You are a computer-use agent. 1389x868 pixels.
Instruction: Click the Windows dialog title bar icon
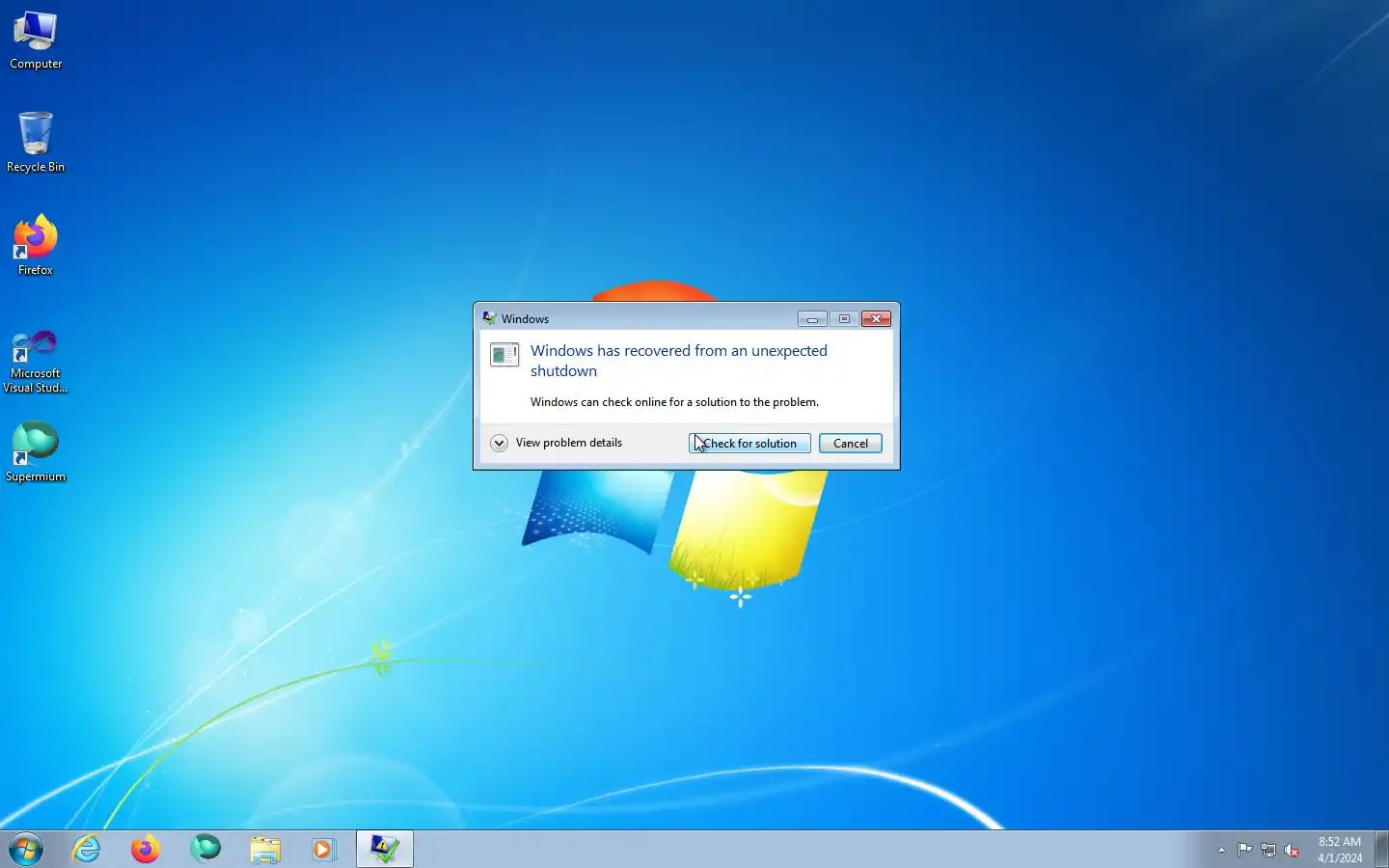tap(489, 318)
